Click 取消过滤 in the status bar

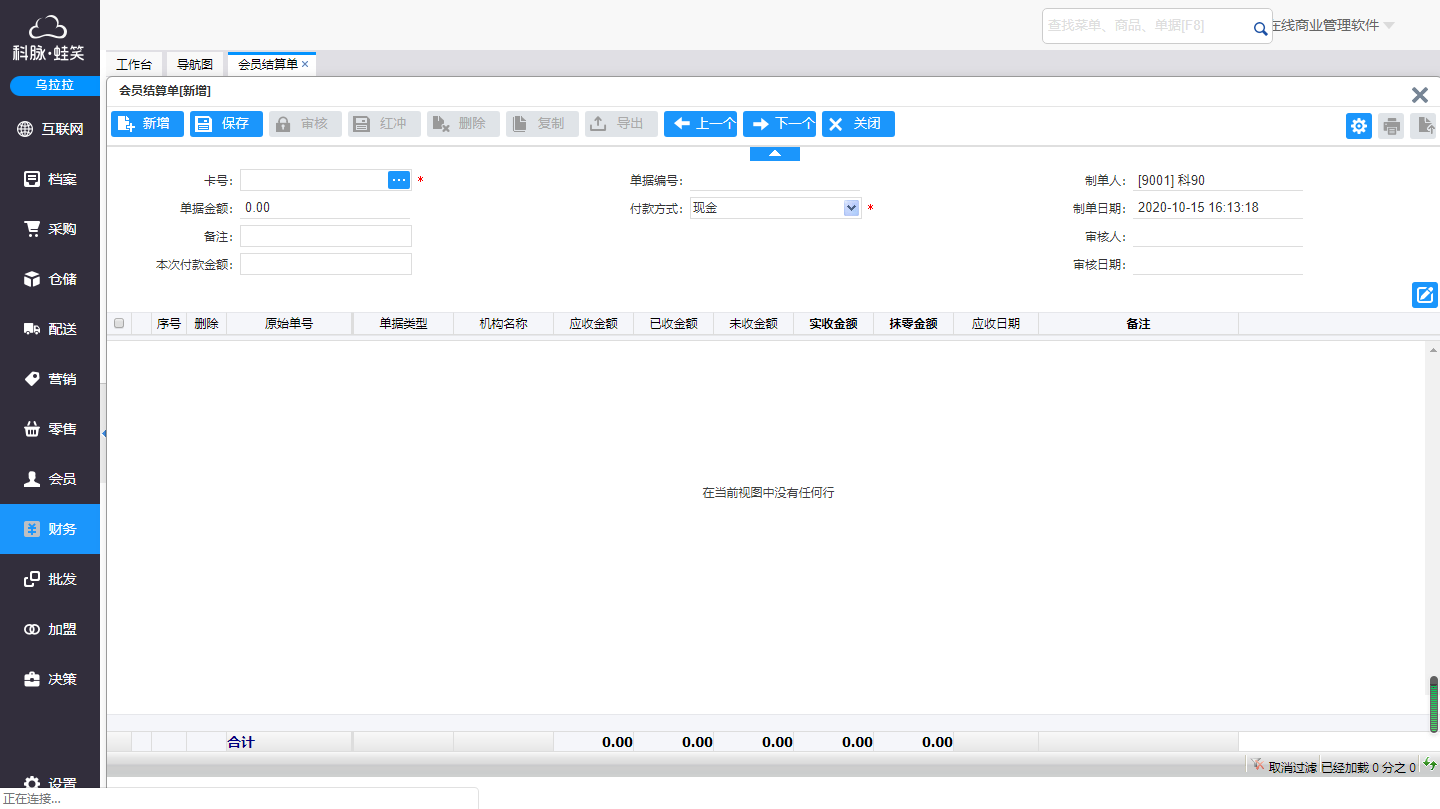tap(1283, 767)
